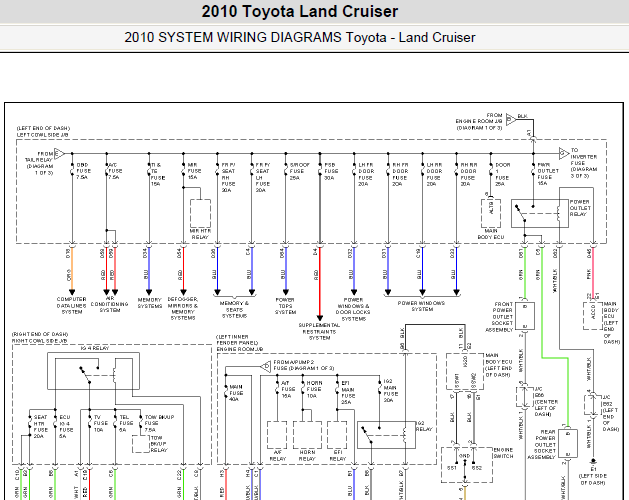Viewport: 629px width, 500px height.
Task: Click the RH RR DOOR FUSE label
Action: (x=468, y=174)
